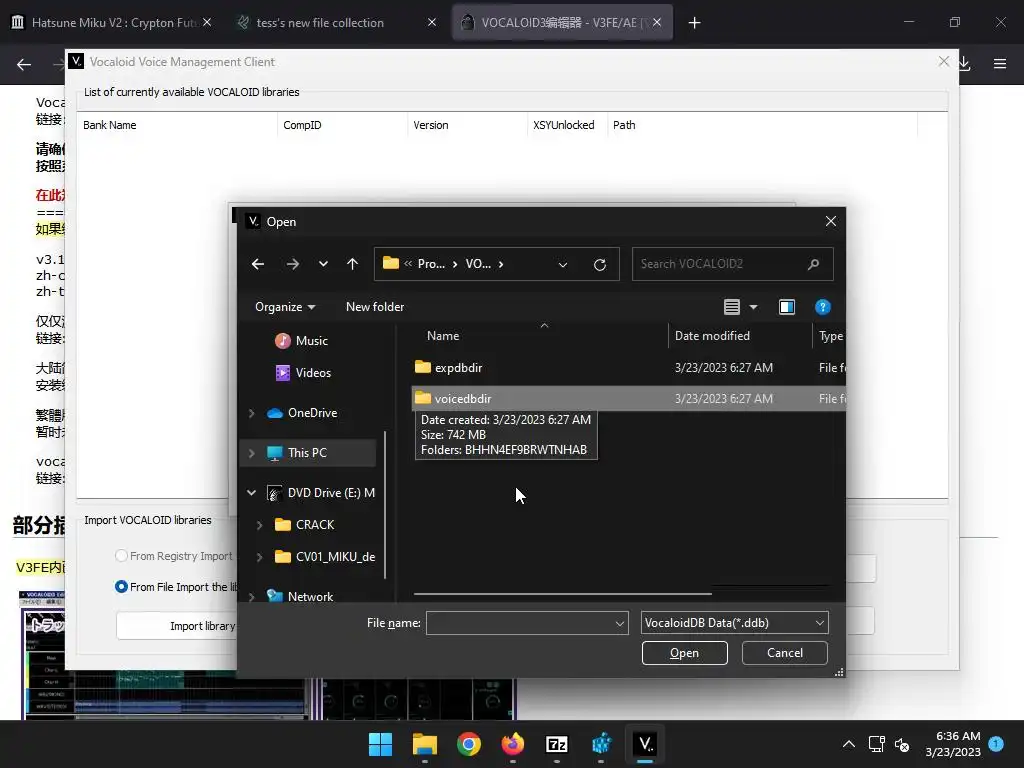Viewport: 1024px width, 768px height.
Task: Click the XSYUnlocked column header
Action: click(x=564, y=125)
